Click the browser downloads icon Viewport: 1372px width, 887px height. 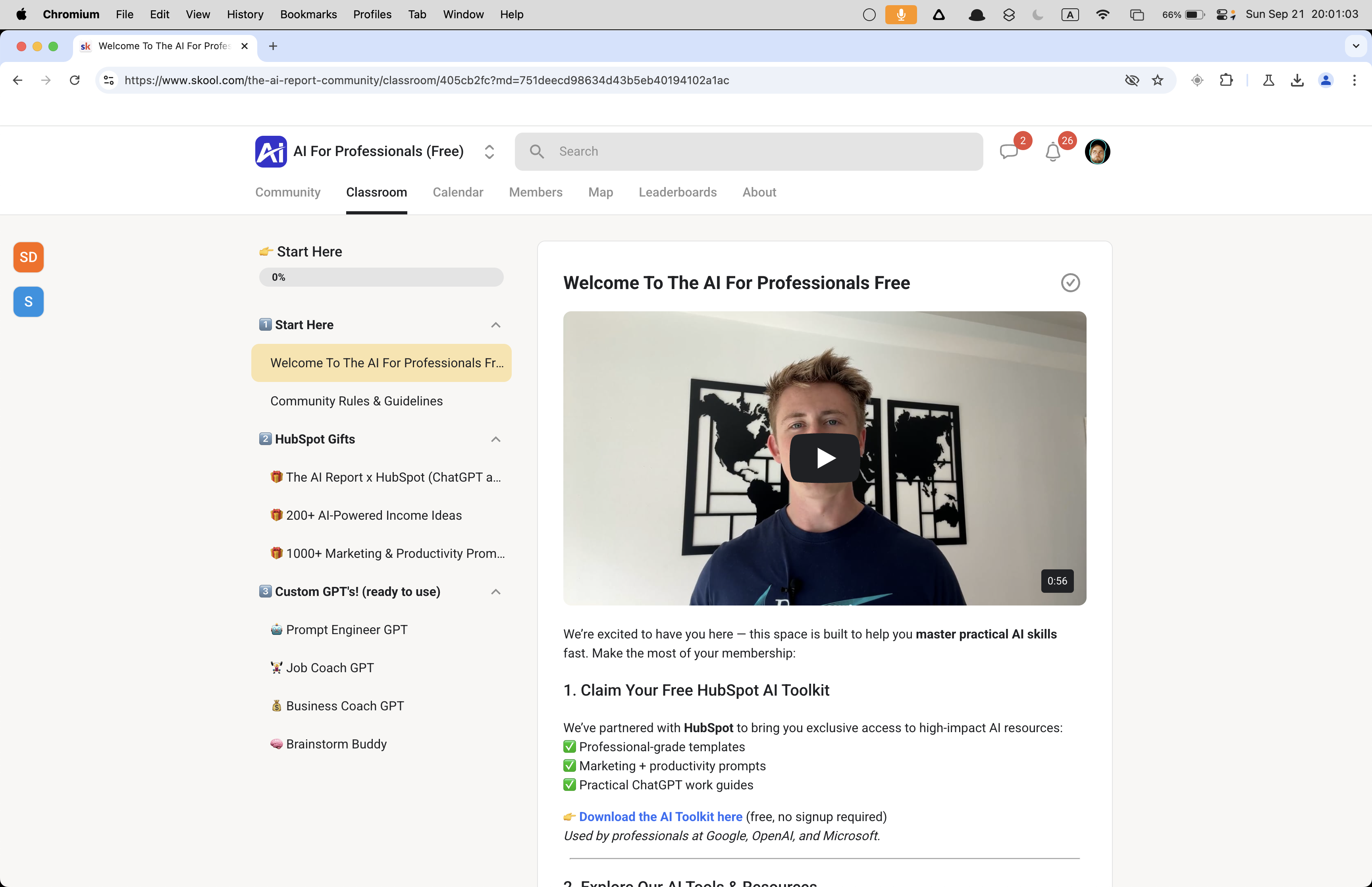(x=1297, y=80)
